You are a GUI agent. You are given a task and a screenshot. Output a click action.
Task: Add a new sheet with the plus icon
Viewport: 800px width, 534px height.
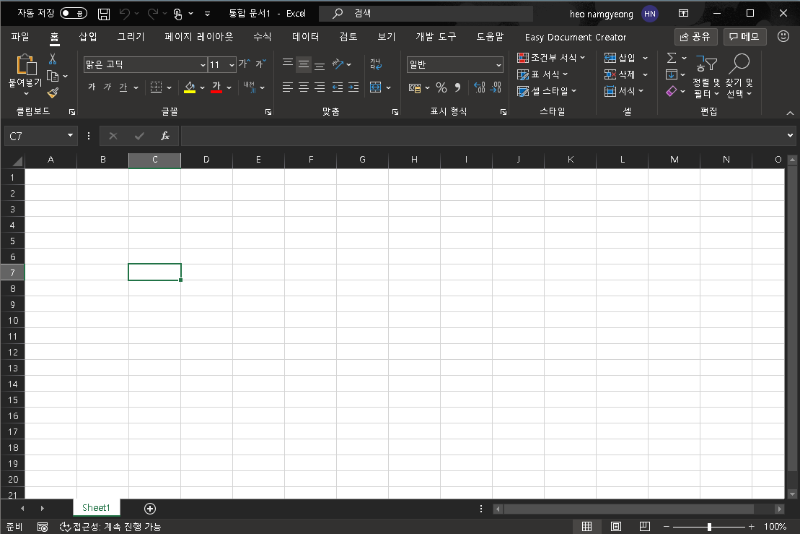coord(150,509)
